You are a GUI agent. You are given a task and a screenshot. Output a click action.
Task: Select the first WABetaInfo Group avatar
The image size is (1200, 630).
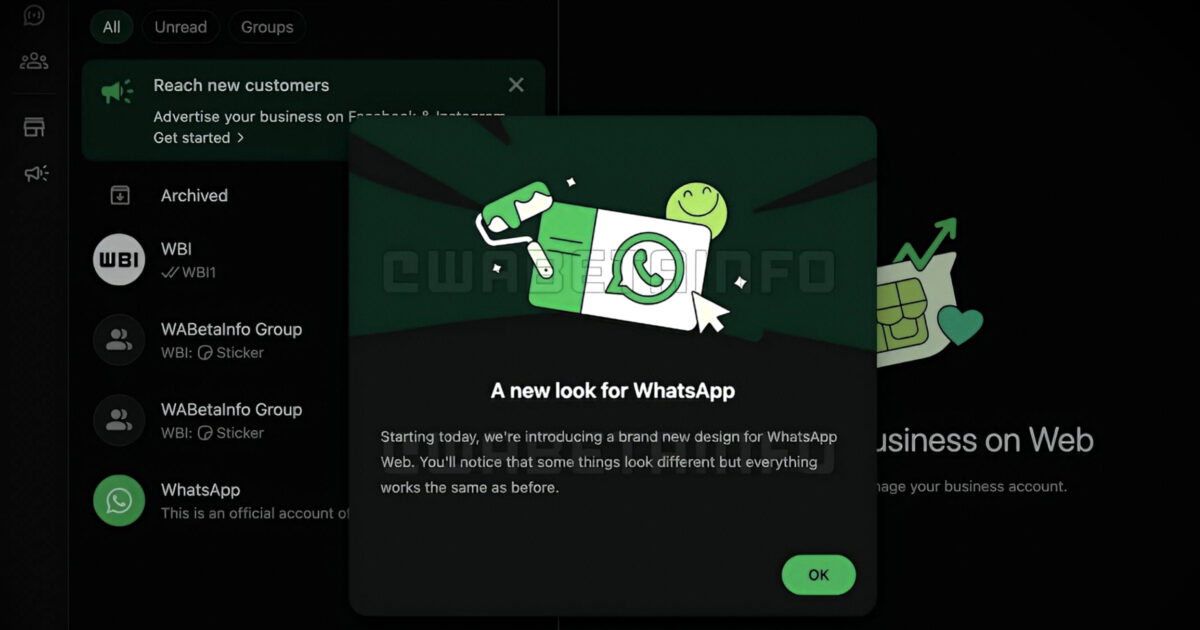119,340
